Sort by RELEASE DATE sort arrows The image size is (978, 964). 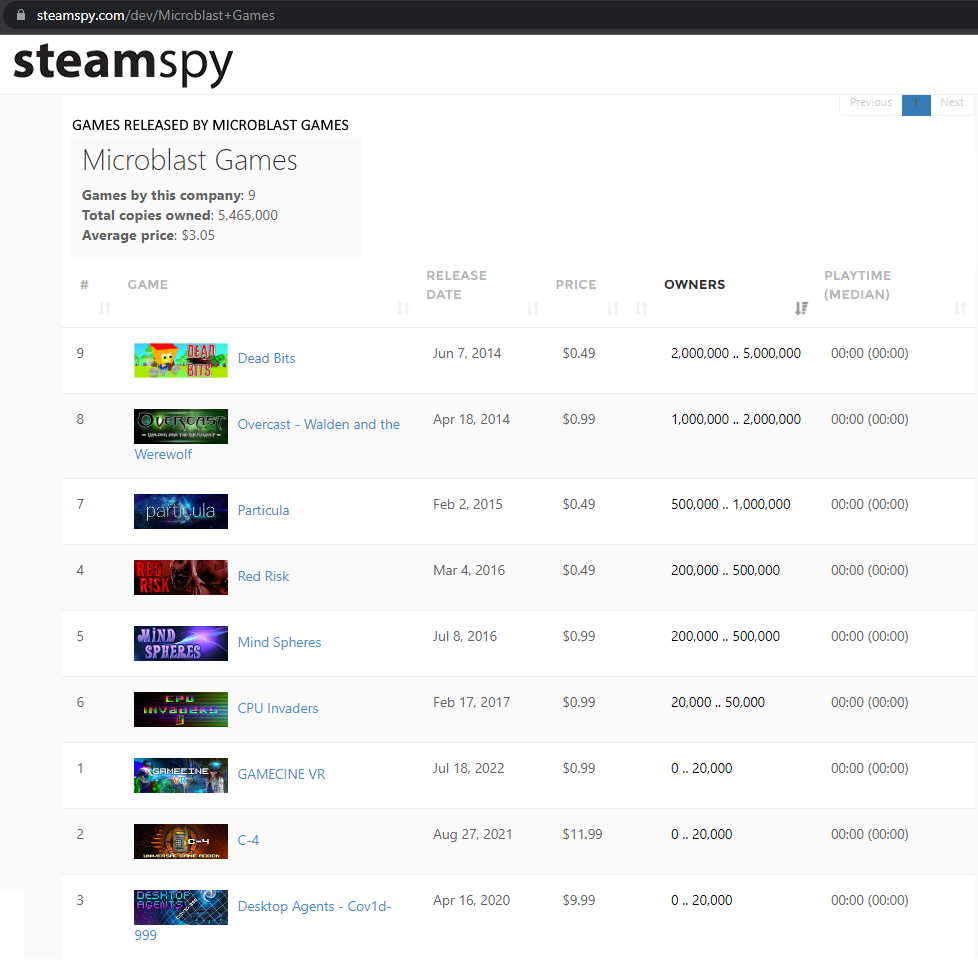pyautogui.click(x=533, y=308)
